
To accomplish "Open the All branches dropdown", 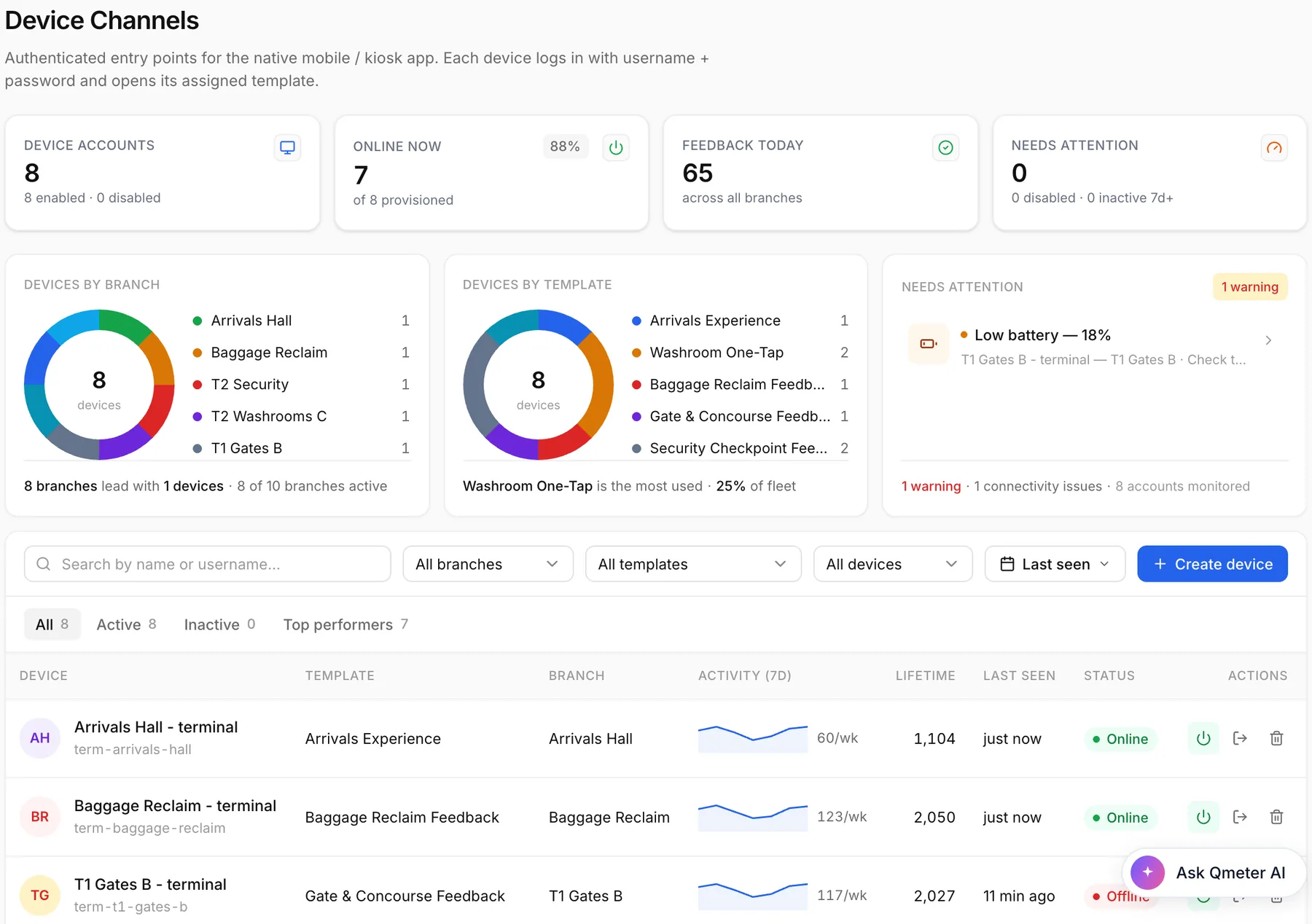I will (488, 564).
